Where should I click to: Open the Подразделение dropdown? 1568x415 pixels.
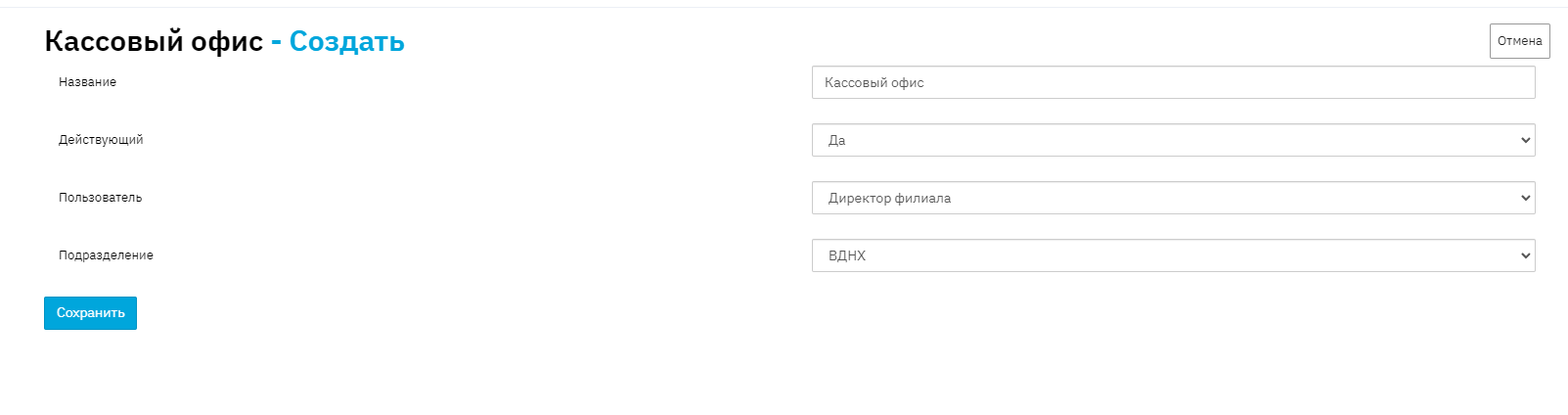pyautogui.click(x=1172, y=255)
